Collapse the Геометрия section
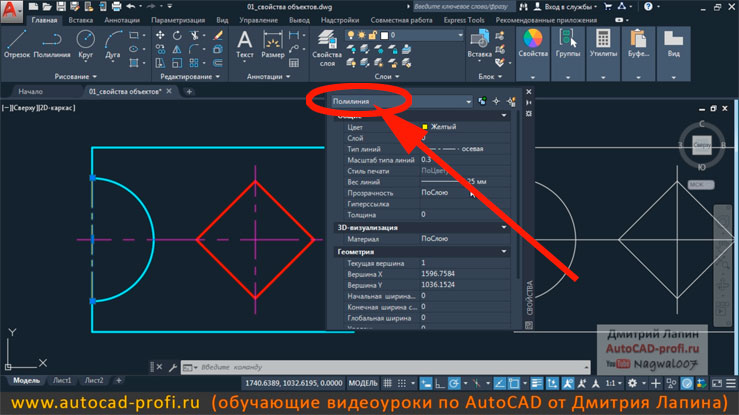This screenshot has width=739, height=415. pyautogui.click(x=504, y=252)
